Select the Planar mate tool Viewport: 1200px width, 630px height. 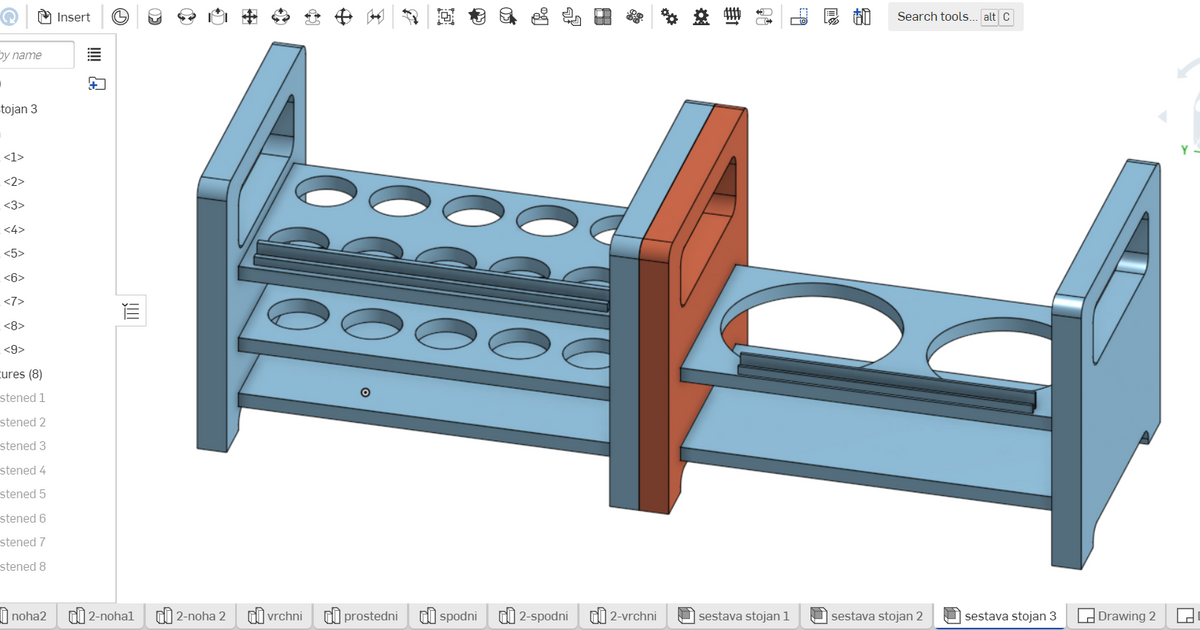coord(250,16)
